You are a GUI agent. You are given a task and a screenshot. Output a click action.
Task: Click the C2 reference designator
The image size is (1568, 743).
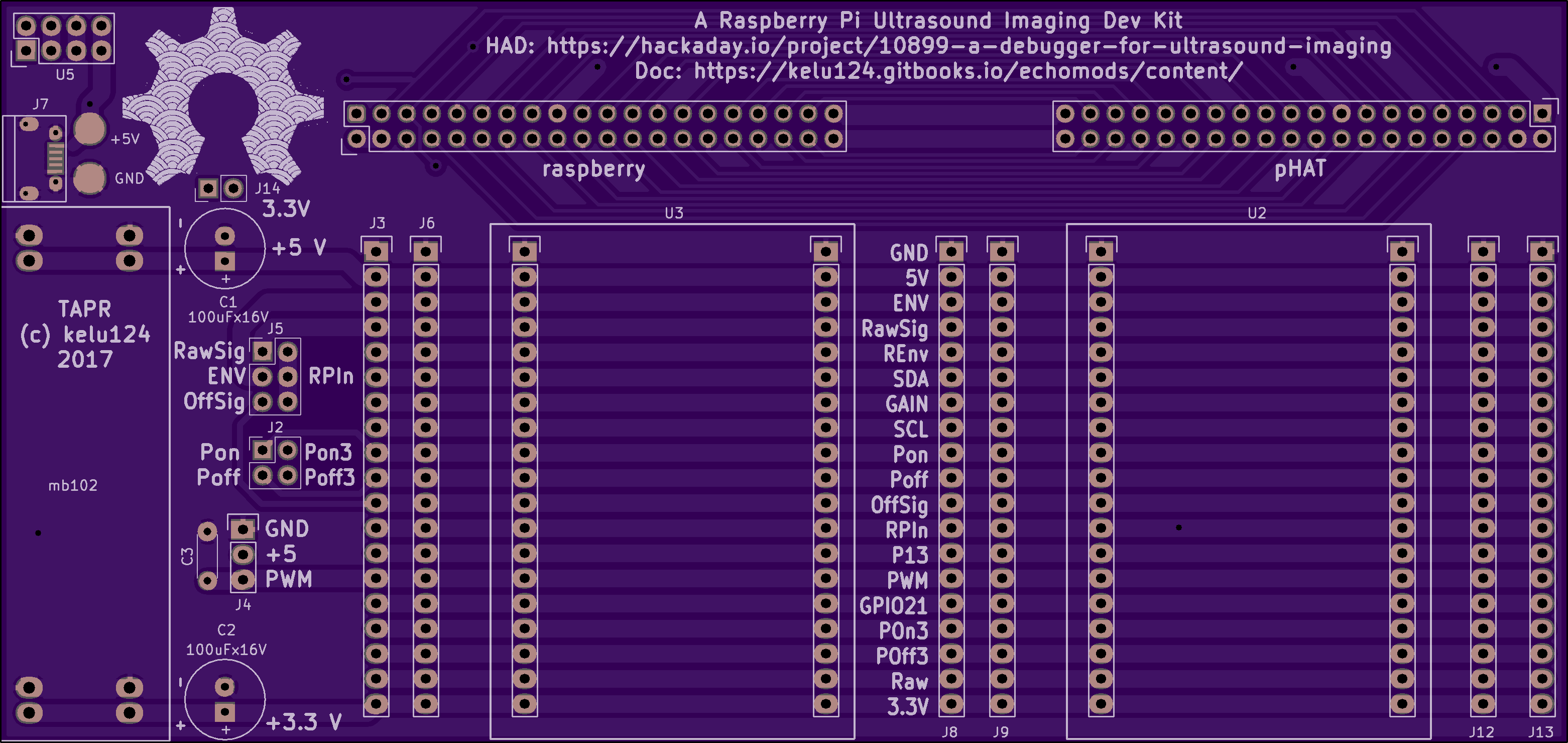226,630
